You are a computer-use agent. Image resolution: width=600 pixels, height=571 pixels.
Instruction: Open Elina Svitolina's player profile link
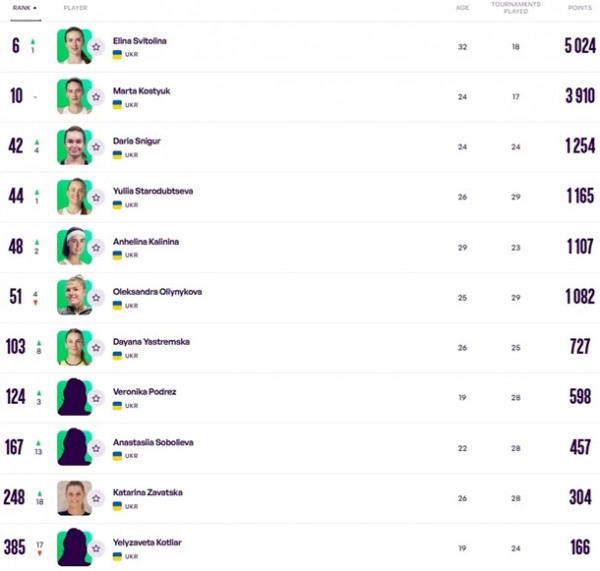(140, 41)
